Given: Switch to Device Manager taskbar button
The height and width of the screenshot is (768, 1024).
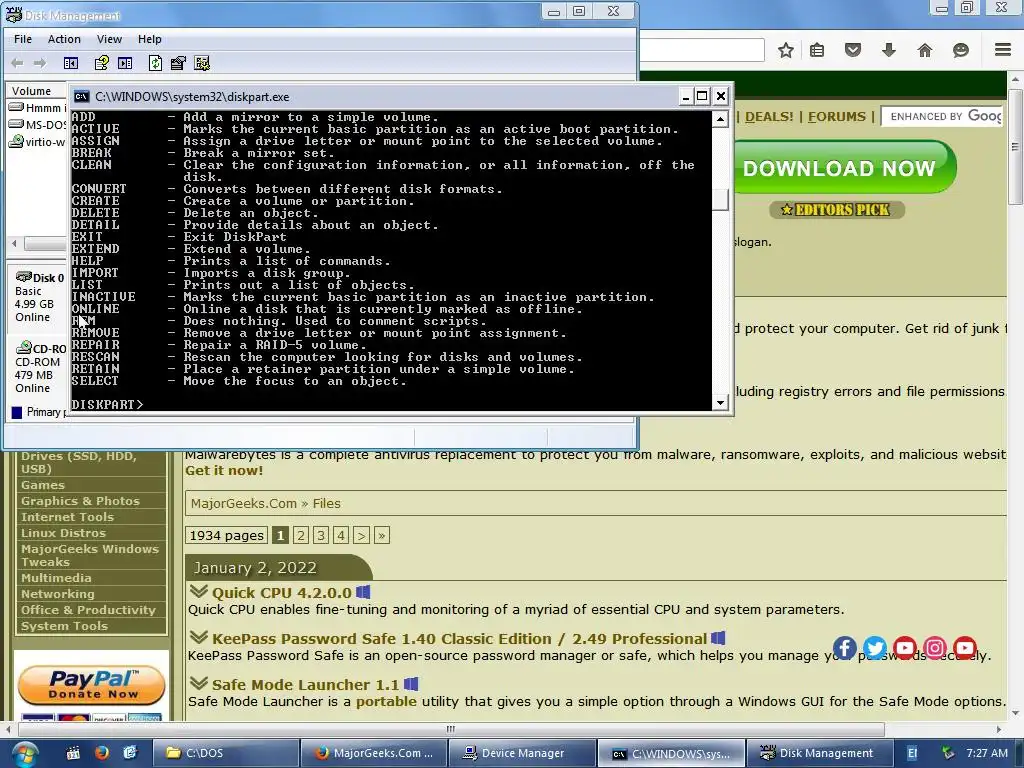Looking at the screenshot, I should (522, 753).
